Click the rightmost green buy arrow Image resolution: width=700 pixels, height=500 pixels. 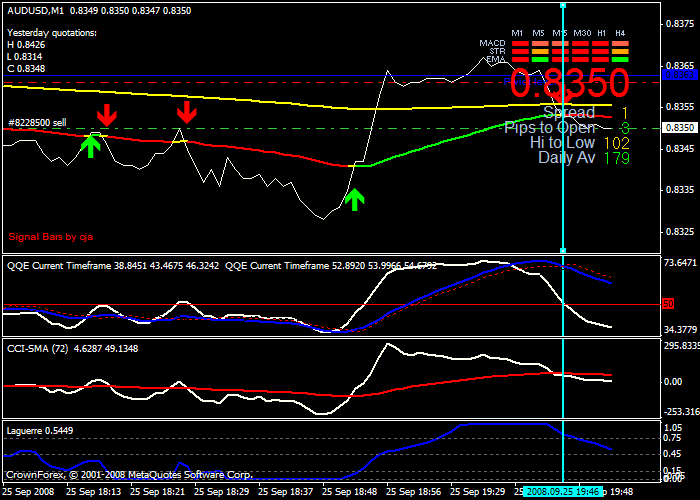tap(354, 199)
